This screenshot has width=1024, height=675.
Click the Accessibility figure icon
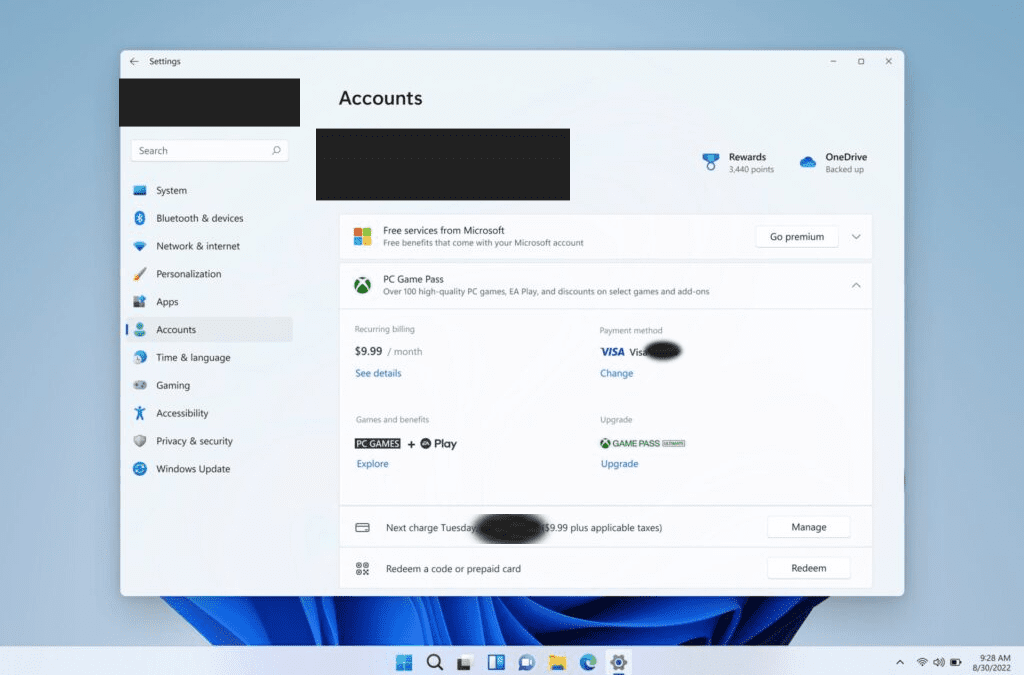pyautogui.click(x=140, y=413)
